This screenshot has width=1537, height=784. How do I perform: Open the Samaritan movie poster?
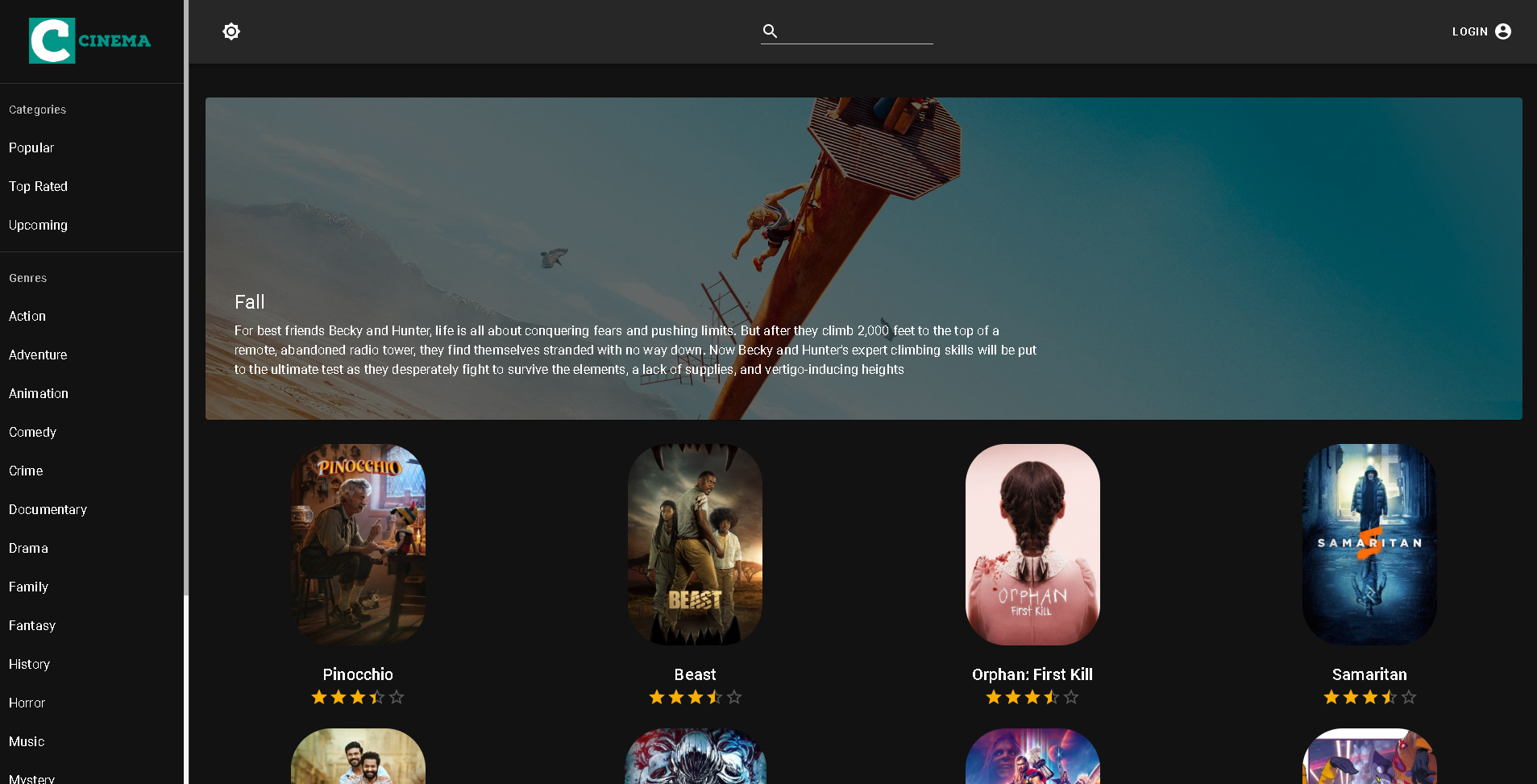coord(1369,545)
